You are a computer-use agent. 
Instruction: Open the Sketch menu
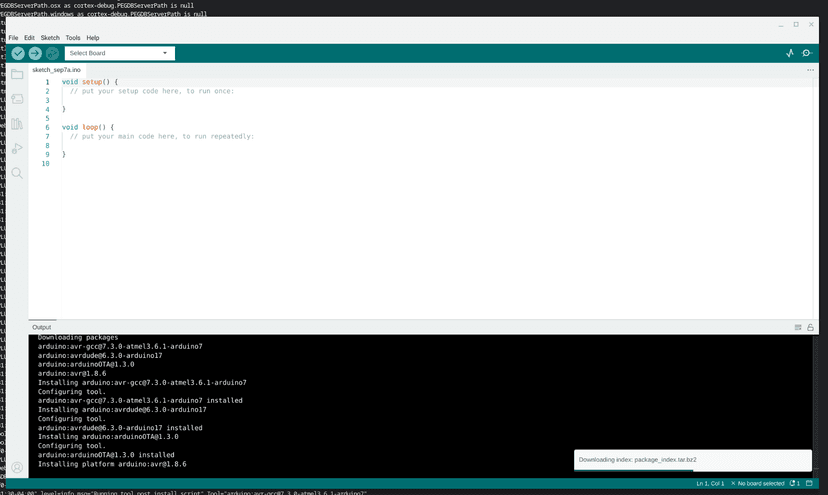pos(50,38)
